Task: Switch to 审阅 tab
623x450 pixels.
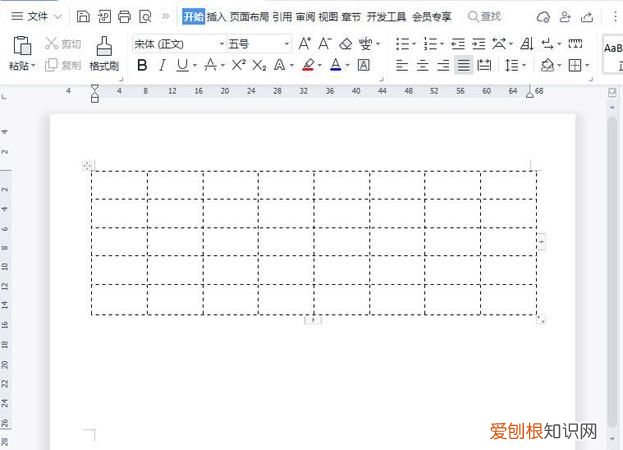Action: tap(305, 17)
